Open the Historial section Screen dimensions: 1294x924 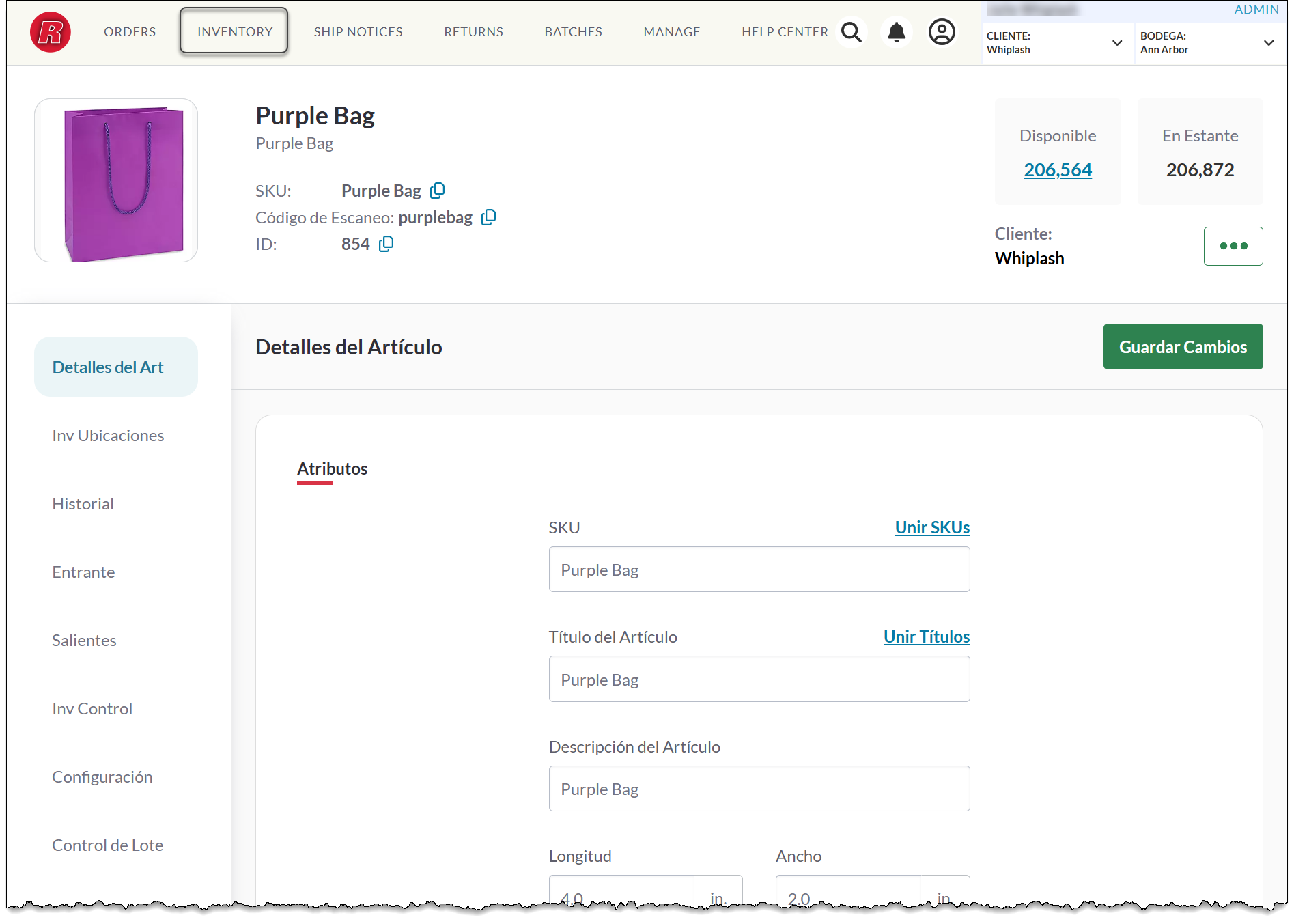tap(83, 504)
